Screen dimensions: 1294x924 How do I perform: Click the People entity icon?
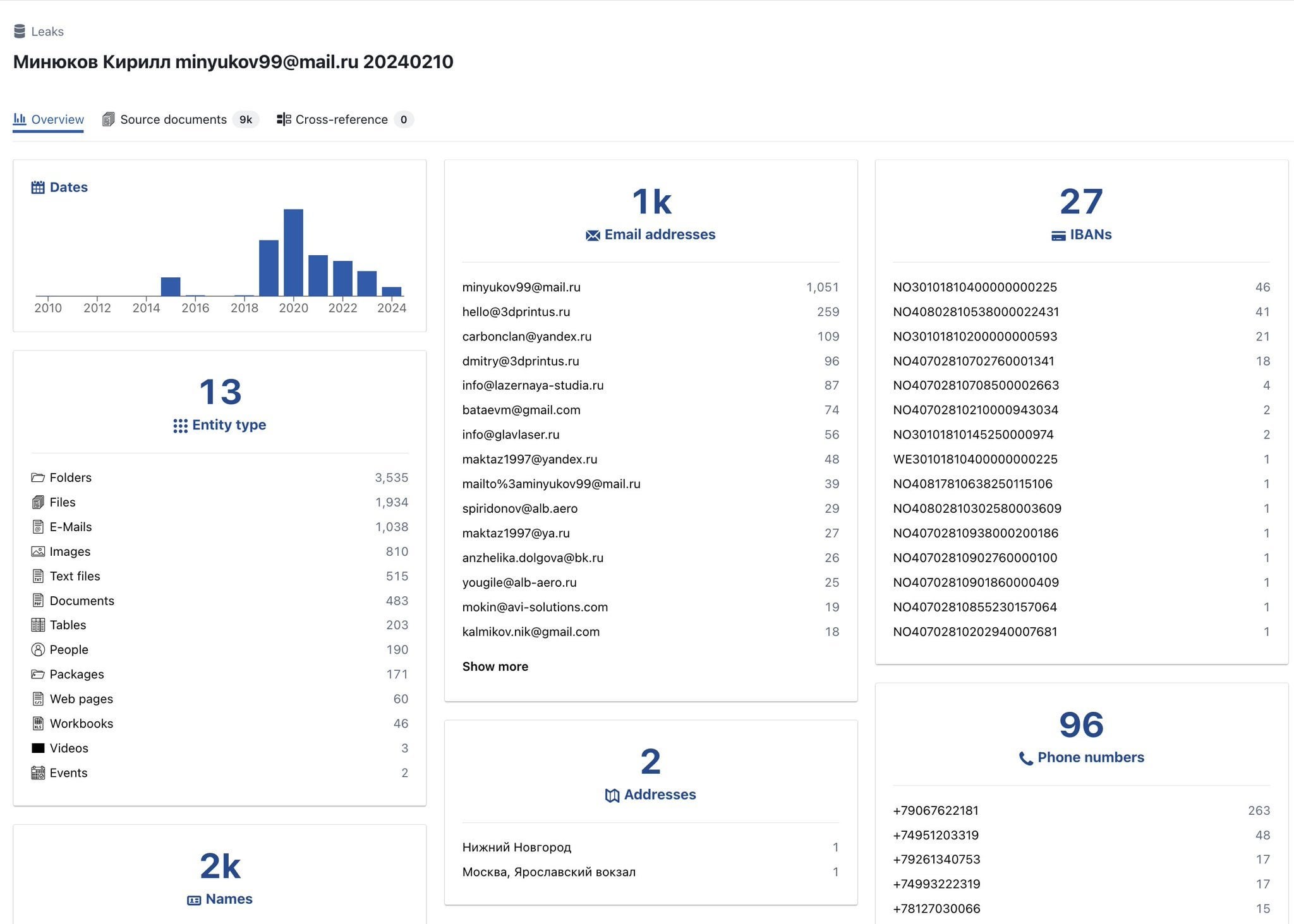point(38,649)
